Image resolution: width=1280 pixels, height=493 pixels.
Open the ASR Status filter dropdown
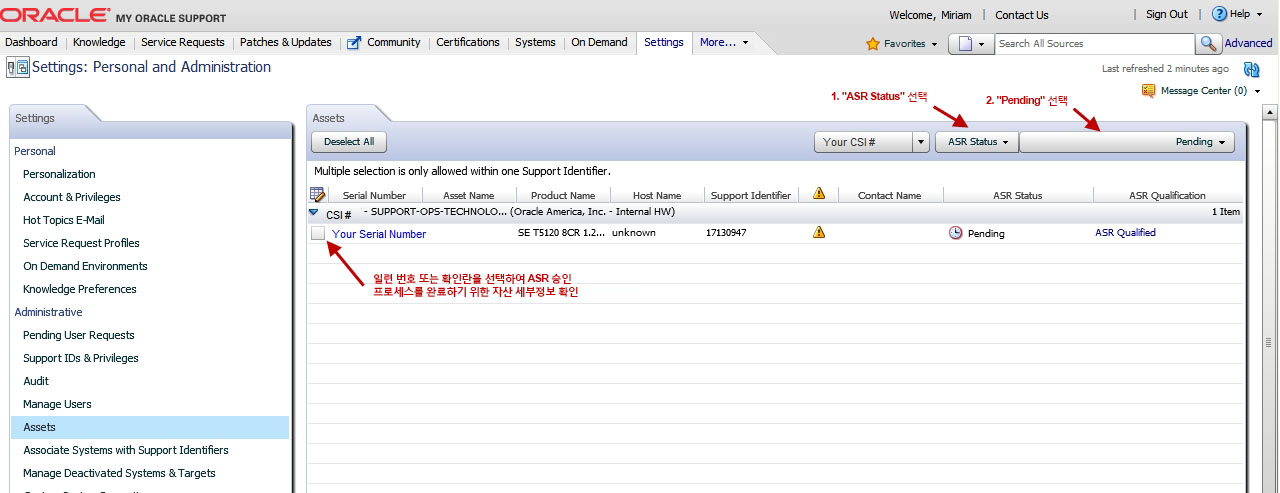point(977,142)
